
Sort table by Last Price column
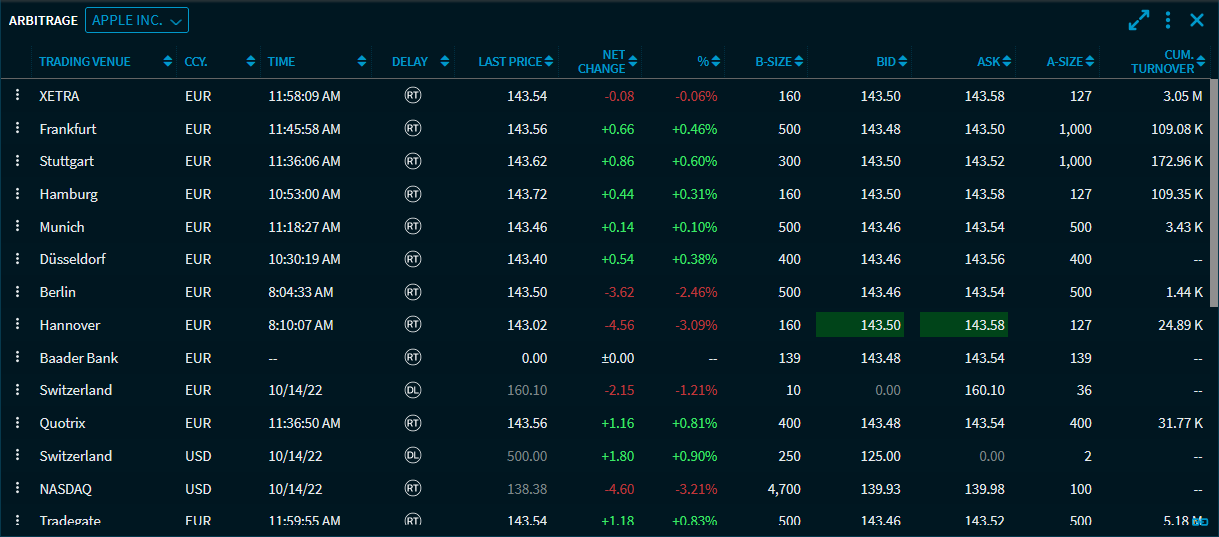[510, 62]
